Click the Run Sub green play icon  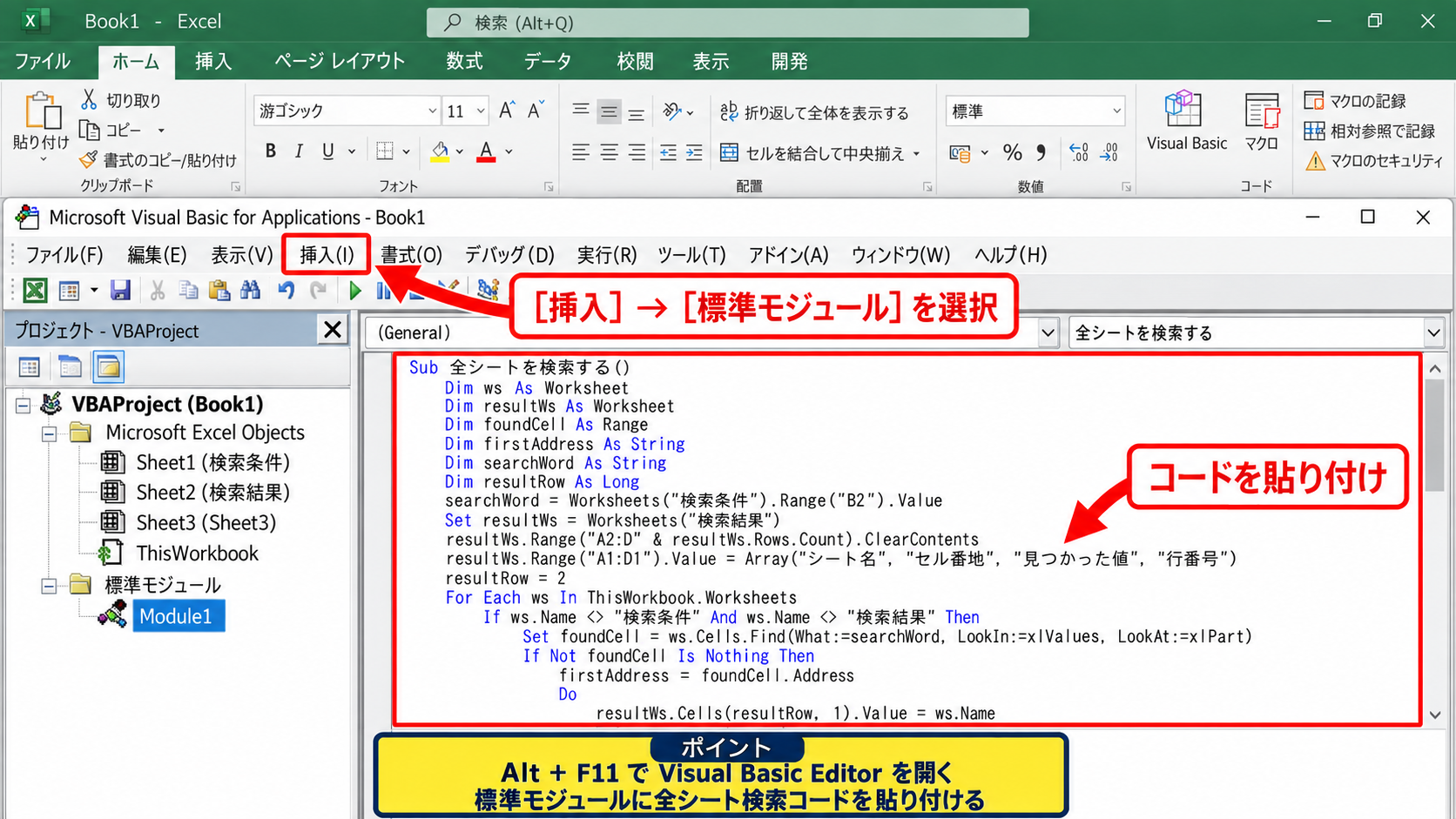(354, 290)
